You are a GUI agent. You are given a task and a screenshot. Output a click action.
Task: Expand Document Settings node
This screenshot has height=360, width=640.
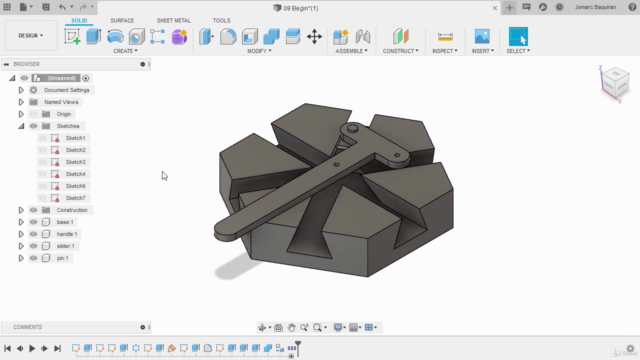coord(21,90)
